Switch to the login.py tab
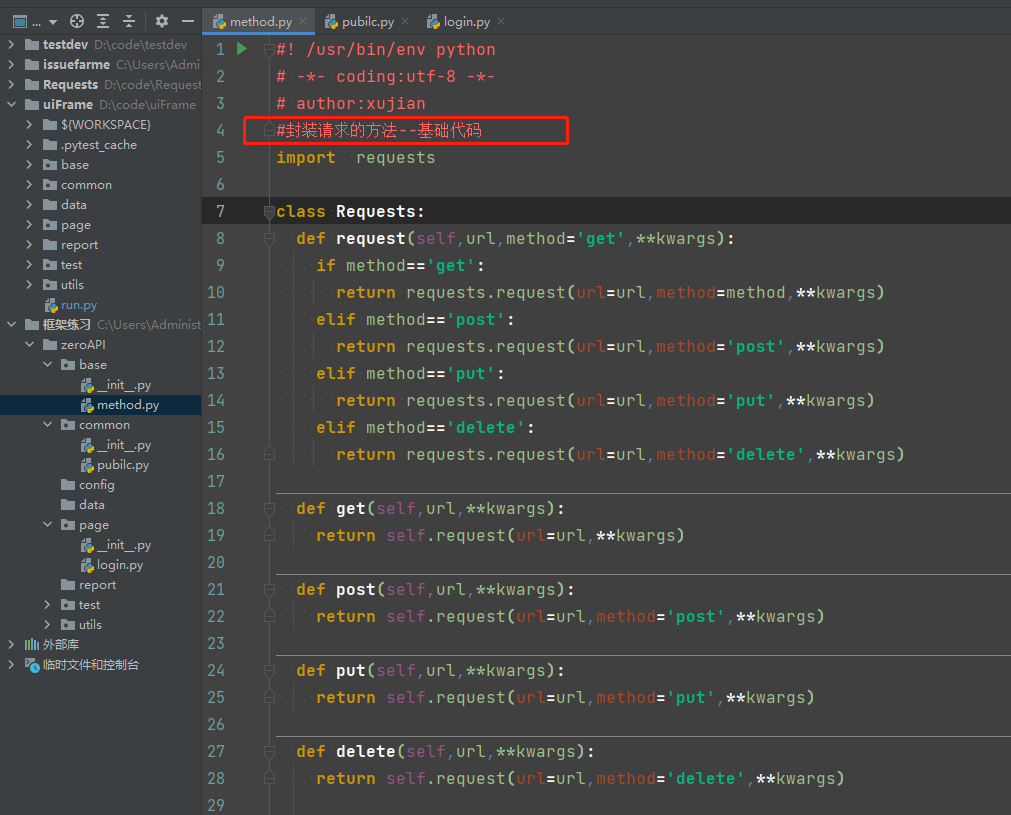 pos(466,22)
